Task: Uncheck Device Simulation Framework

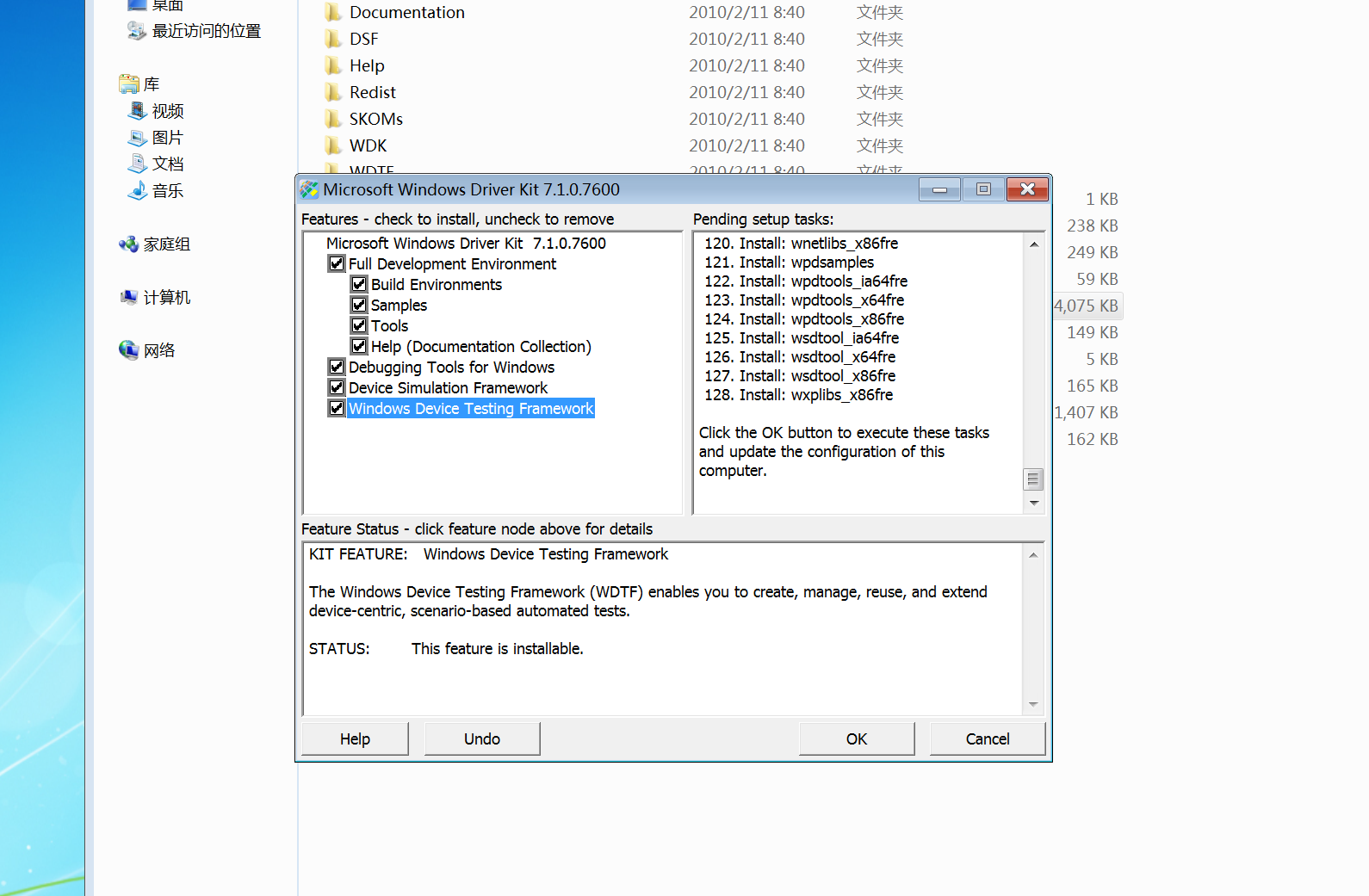Action: [x=337, y=387]
